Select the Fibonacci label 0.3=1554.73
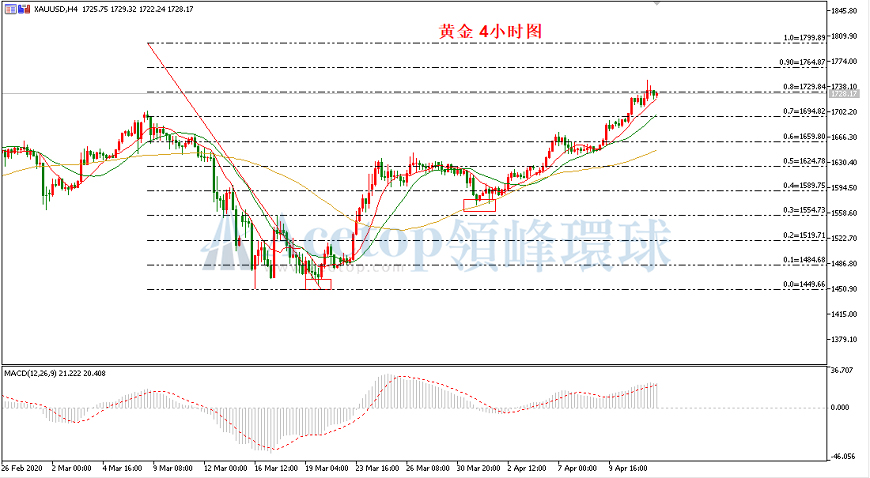 (x=805, y=210)
